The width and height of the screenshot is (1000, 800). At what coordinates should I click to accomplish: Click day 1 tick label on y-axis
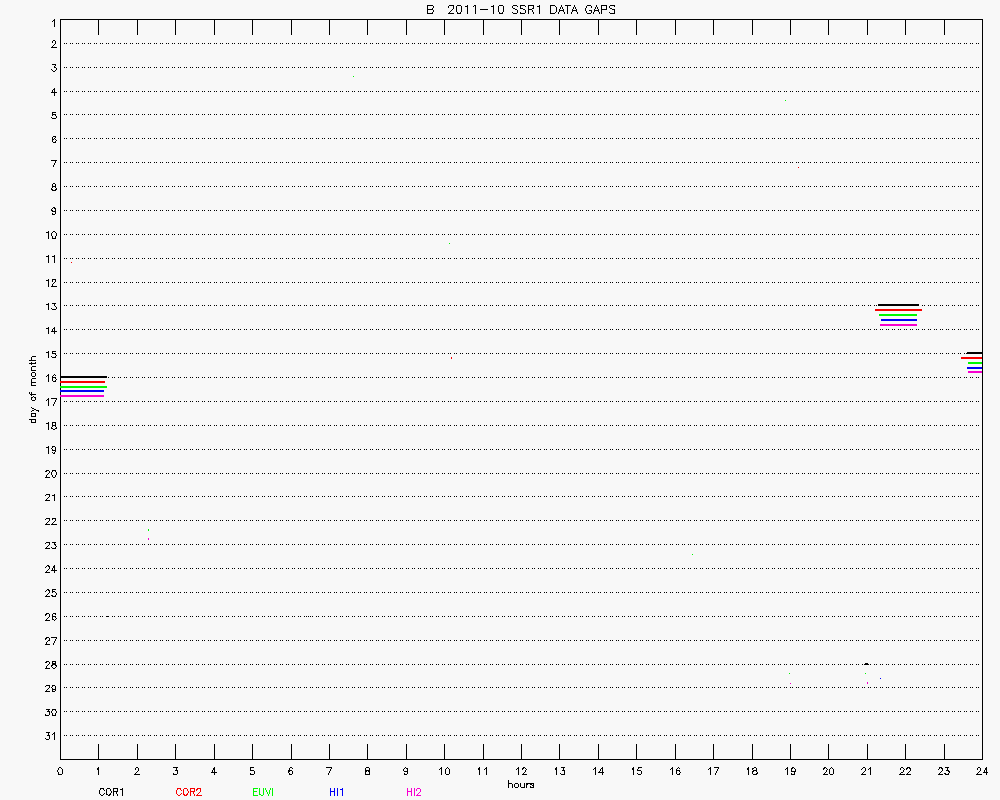point(52,21)
